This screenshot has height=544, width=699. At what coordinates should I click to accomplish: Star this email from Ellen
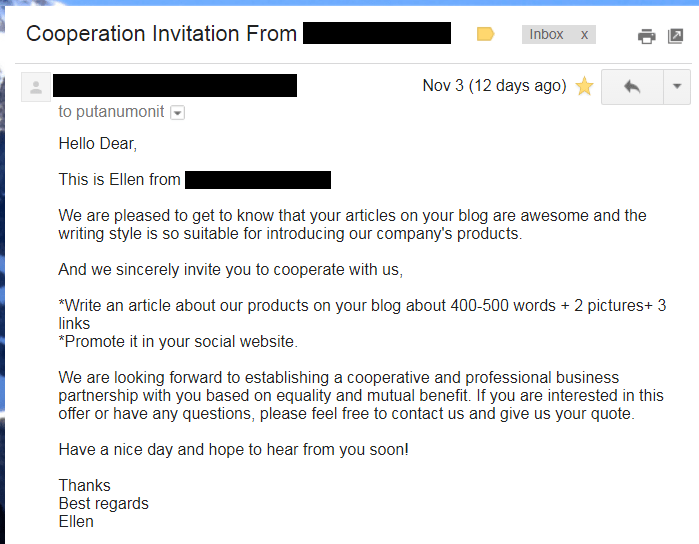click(584, 86)
